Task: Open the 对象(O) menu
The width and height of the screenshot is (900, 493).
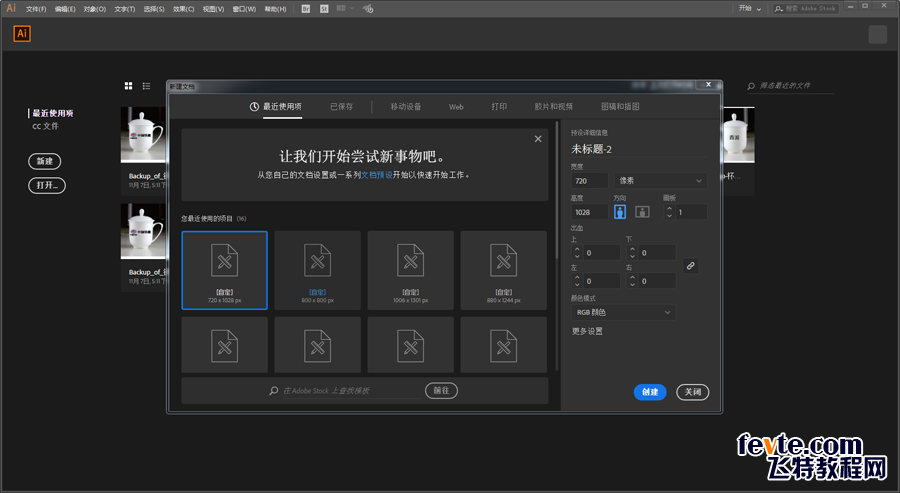Action: point(95,9)
